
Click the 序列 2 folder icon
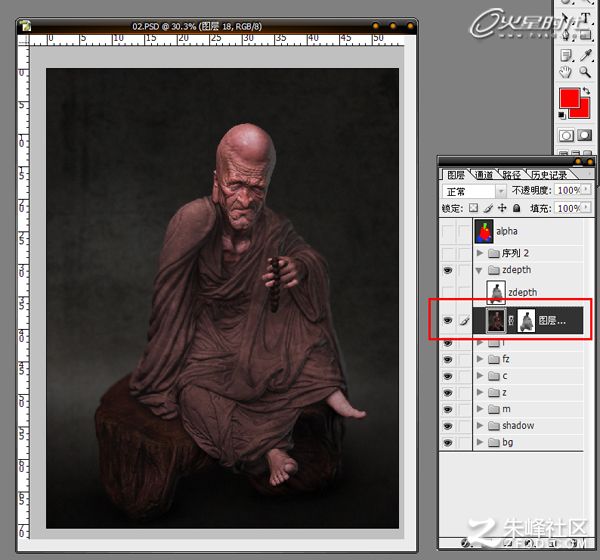(x=494, y=253)
